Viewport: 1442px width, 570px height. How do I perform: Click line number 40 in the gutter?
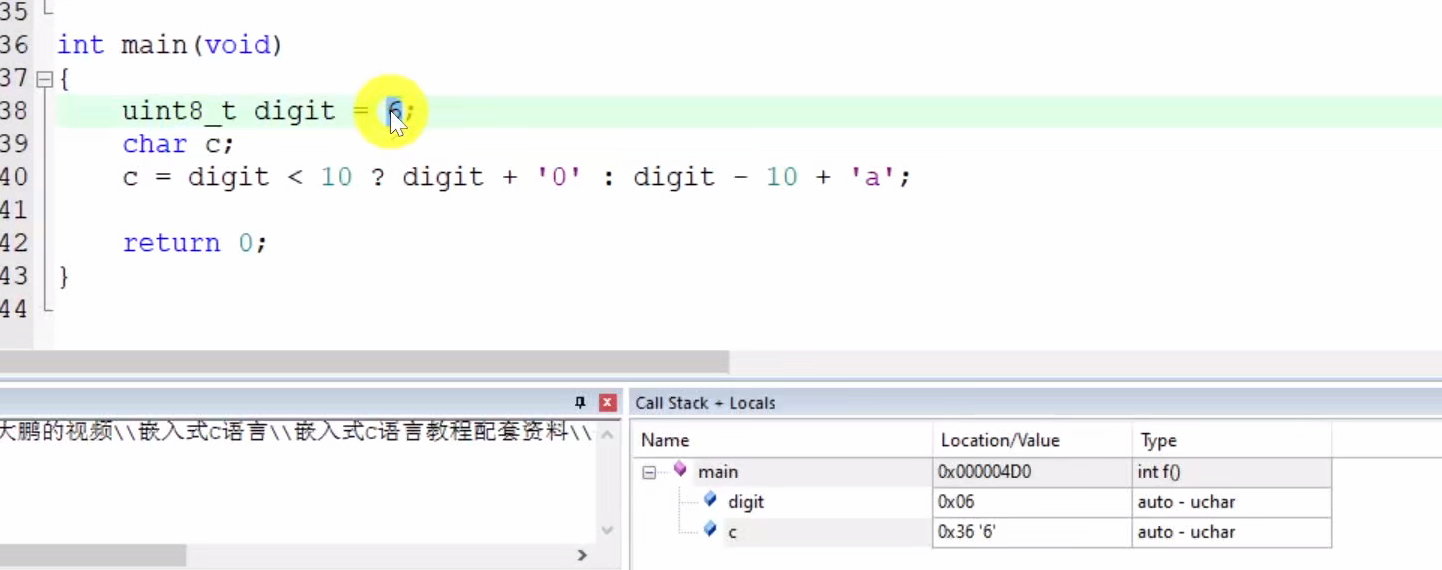(x=14, y=177)
